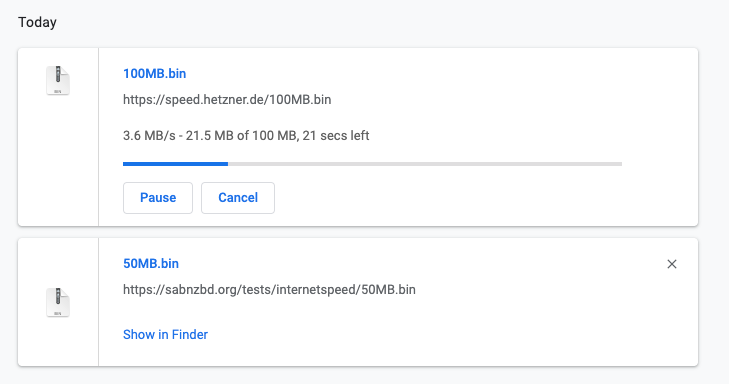Click the grey unfilled portion of progress bar
This screenshot has height=384, width=729.
click(x=425, y=164)
